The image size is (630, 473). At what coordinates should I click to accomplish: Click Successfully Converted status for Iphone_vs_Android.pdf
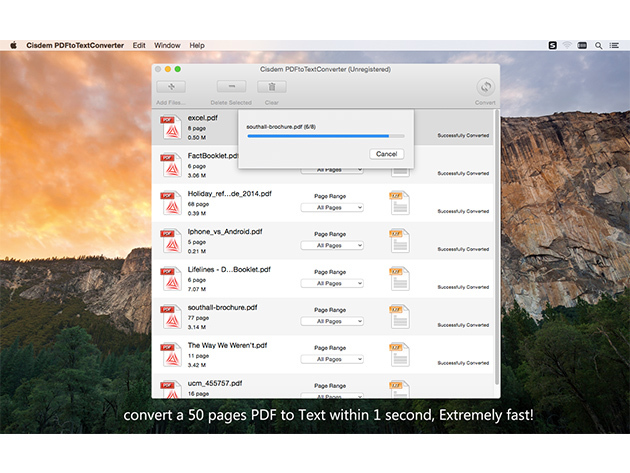(463, 249)
